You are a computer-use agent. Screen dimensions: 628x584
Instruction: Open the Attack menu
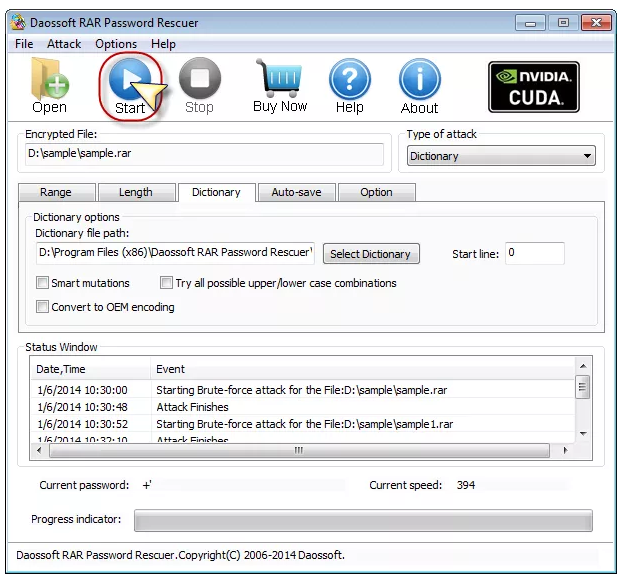click(64, 44)
